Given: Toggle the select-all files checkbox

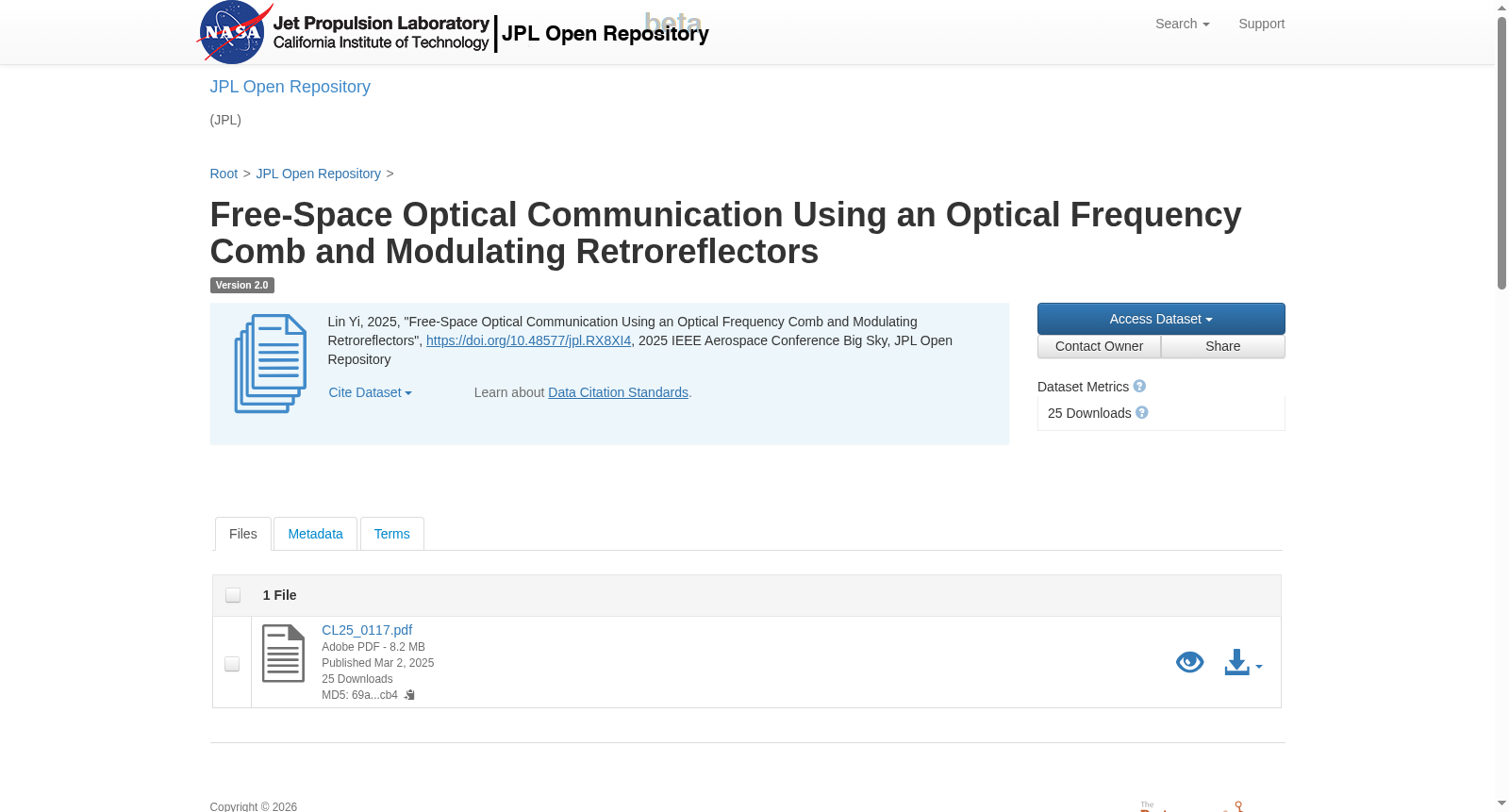Looking at the screenshot, I should pos(233,595).
